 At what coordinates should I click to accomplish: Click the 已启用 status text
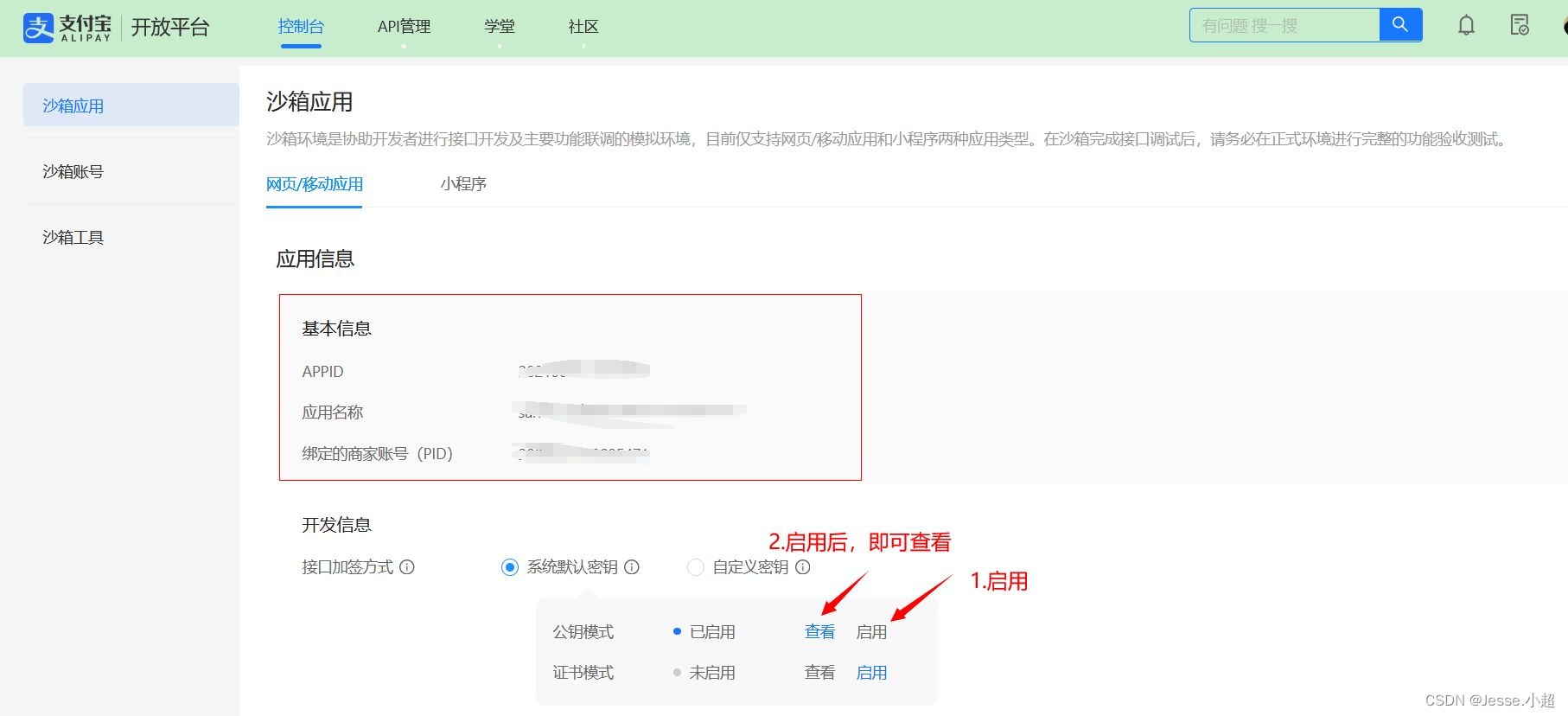pyautogui.click(x=712, y=632)
